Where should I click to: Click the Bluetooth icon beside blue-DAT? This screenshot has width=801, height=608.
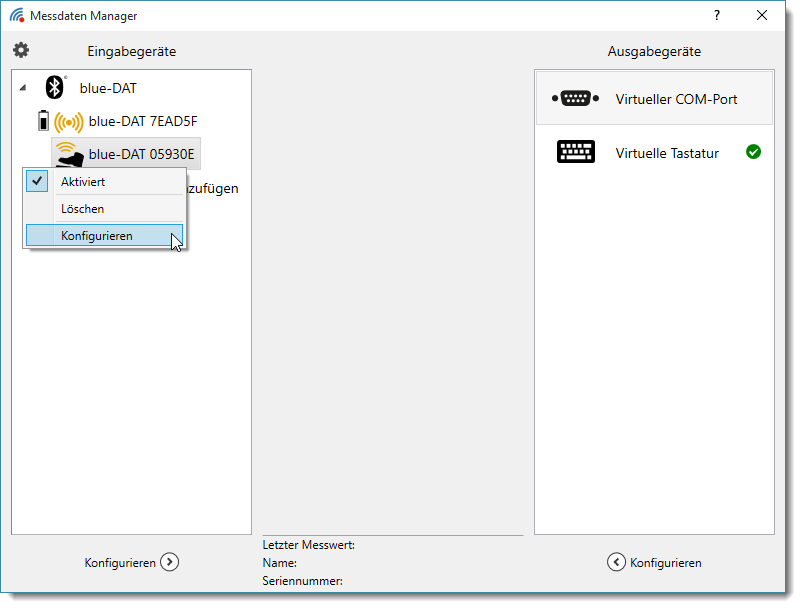tap(56, 87)
